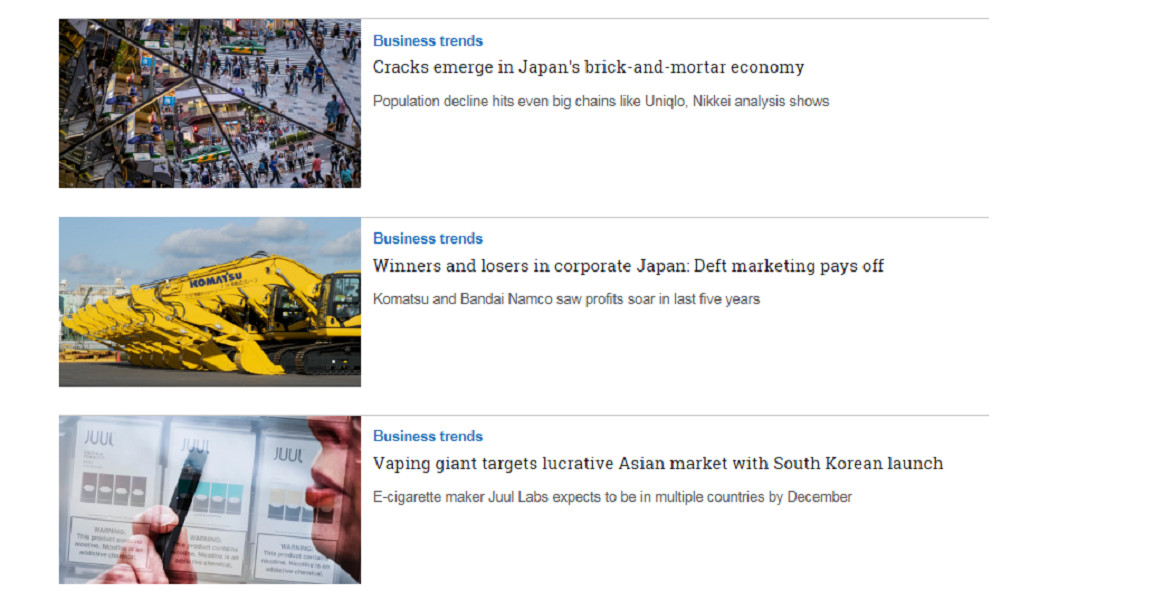The image size is (1163, 600).
Task: Click Business trends above the Winners and losers headline
Action: (427, 239)
